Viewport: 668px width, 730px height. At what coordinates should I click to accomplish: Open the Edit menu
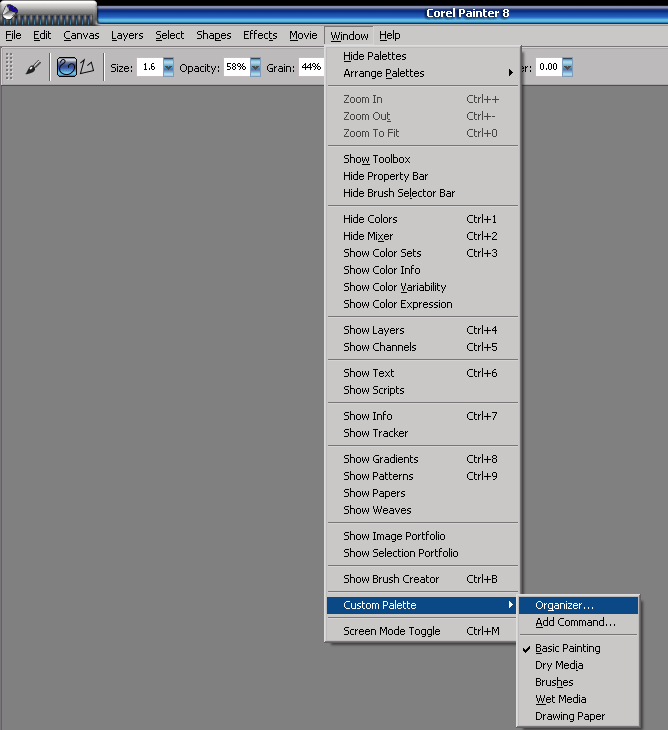pyautogui.click(x=42, y=35)
